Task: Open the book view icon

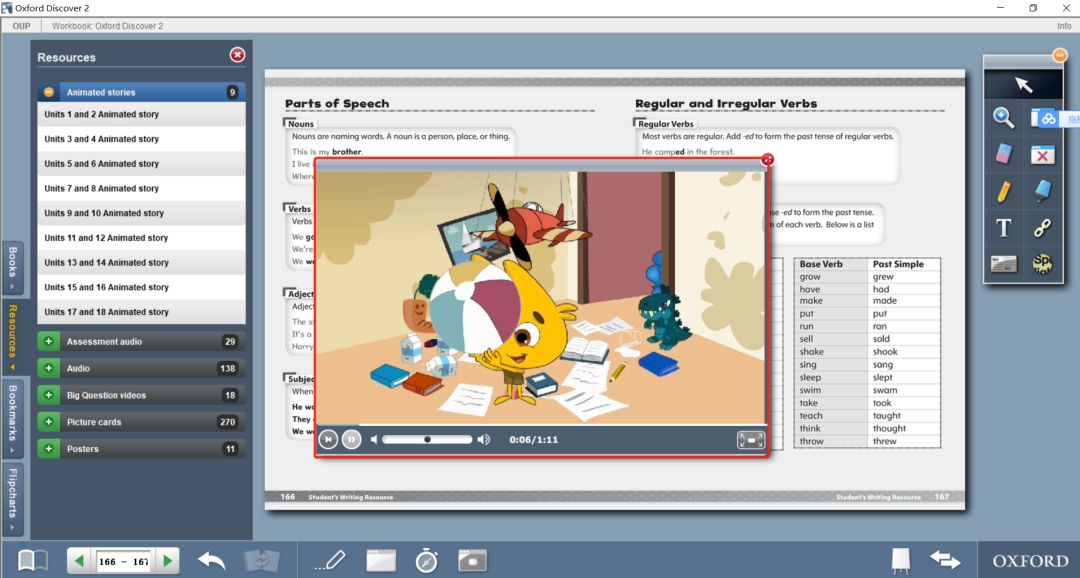Action: (32, 559)
